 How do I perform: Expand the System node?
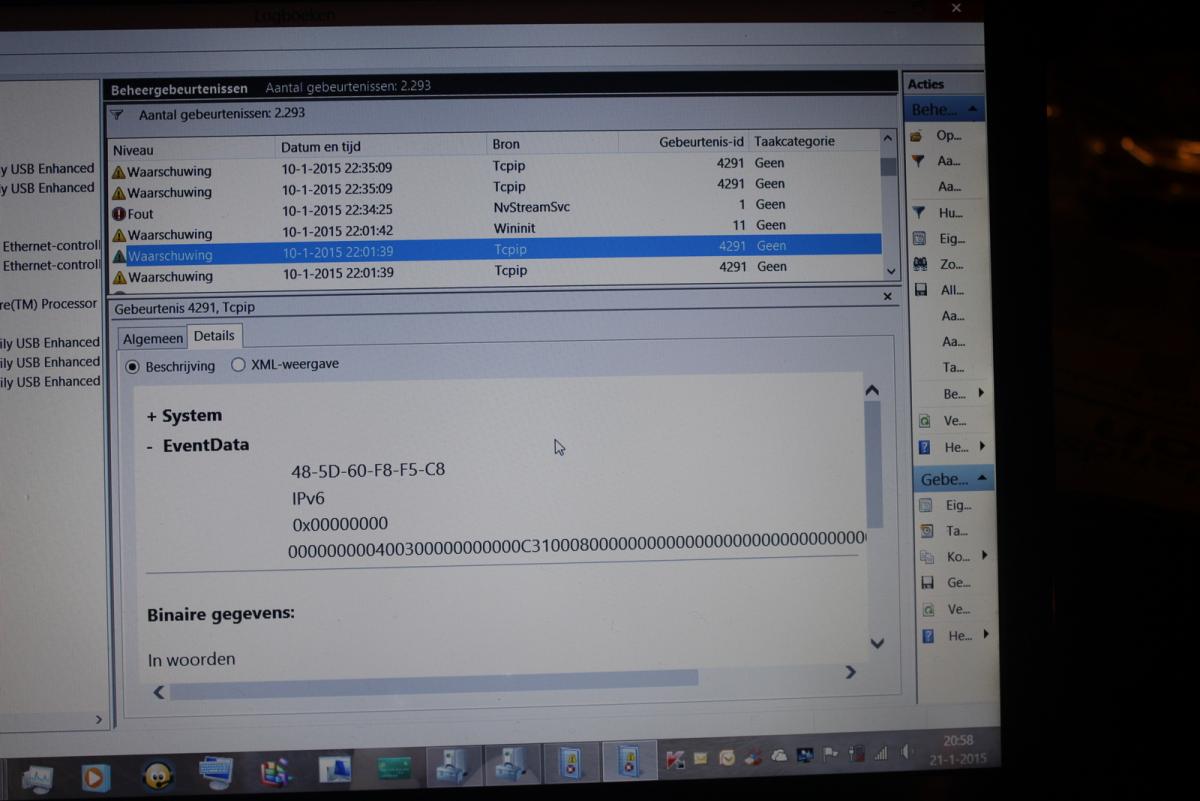[151, 416]
